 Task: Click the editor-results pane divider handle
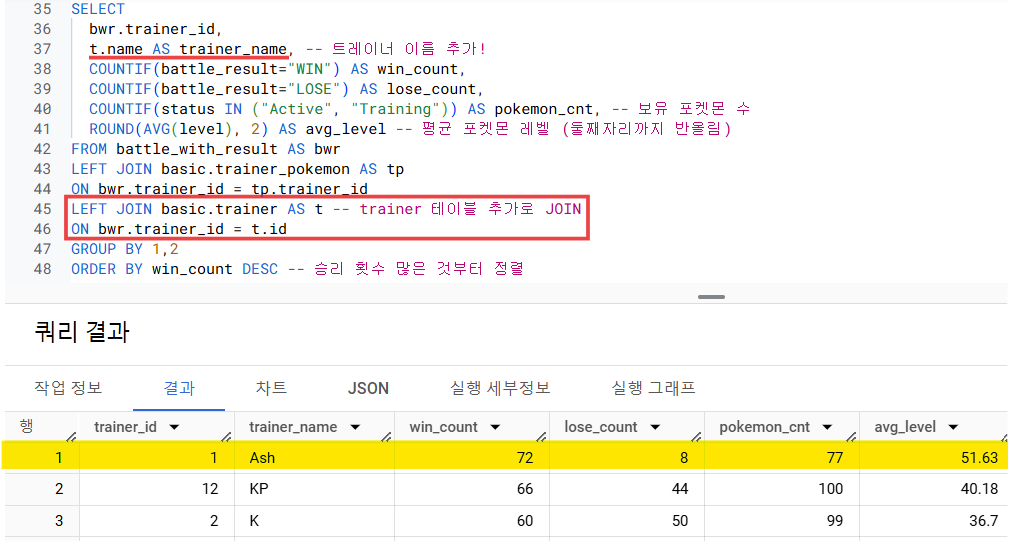tap(711, 297)
